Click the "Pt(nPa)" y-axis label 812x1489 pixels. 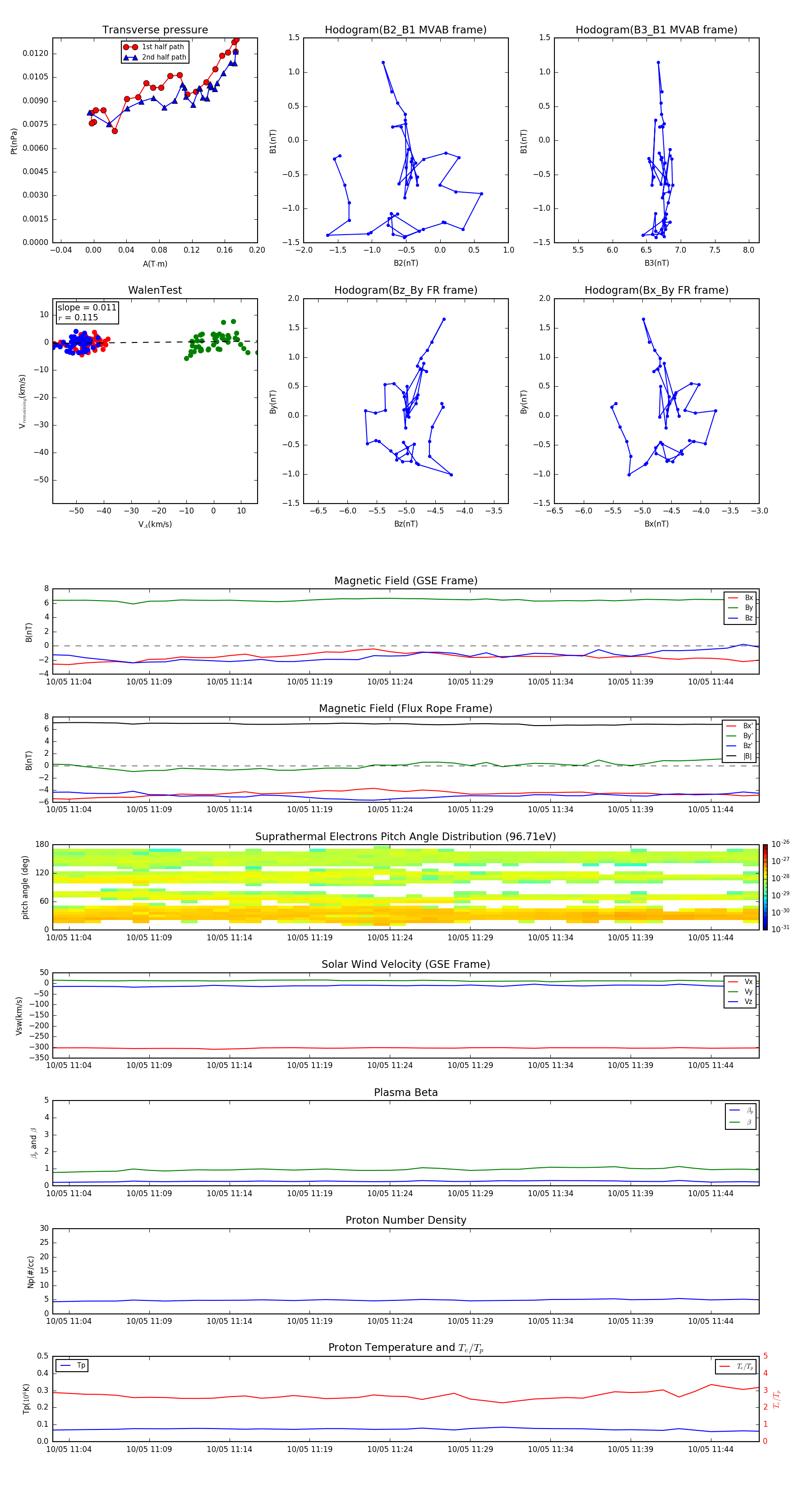tap(14, 140)
